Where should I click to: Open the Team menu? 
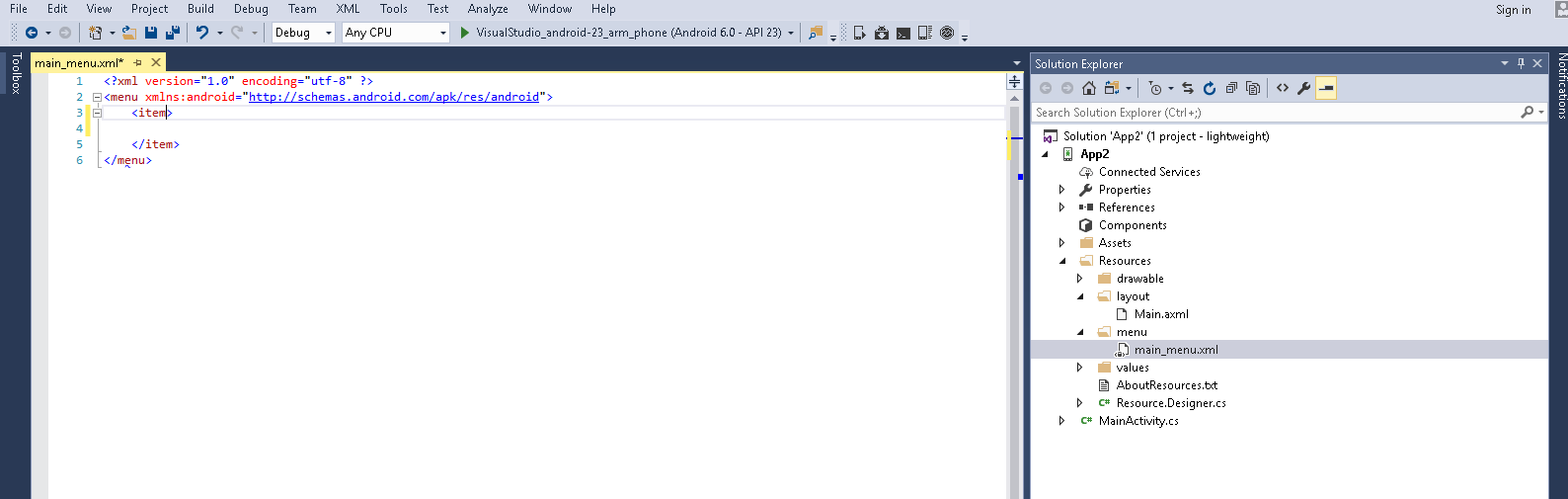tap(302, 9)
